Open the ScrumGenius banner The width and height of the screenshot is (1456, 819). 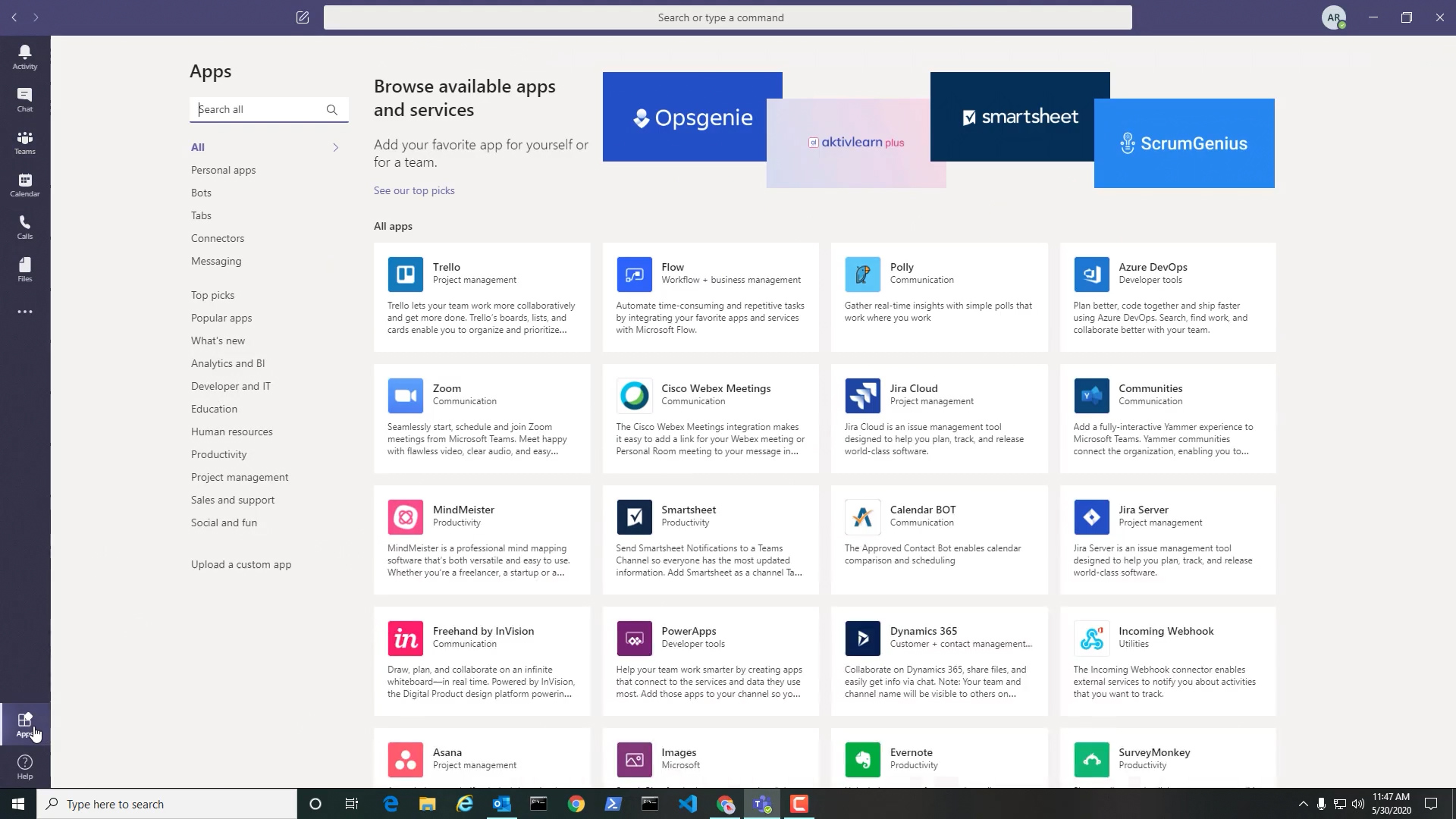click(x=1185, y=143)
